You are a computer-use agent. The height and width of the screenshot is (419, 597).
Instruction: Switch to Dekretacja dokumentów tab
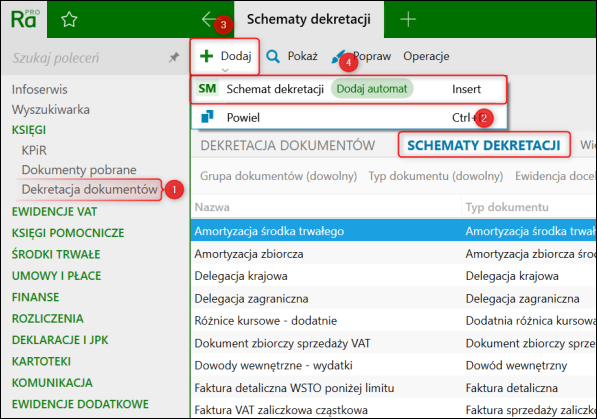coord(287,146)
